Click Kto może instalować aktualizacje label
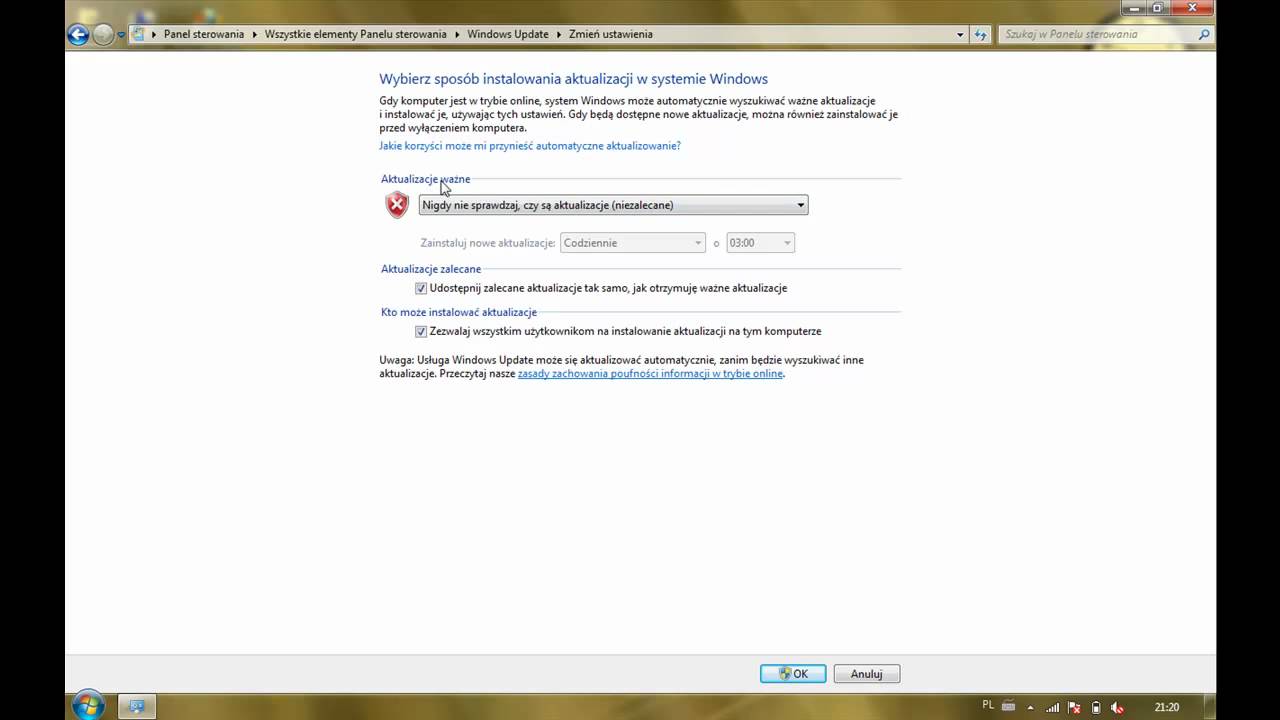The image size is (1280, 720). pyautogui.click(x=459, y=312)
